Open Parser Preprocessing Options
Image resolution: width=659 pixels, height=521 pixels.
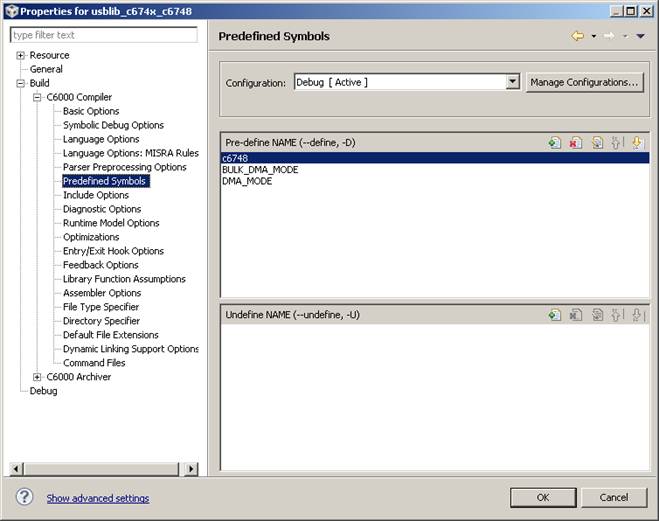point(125,167)
